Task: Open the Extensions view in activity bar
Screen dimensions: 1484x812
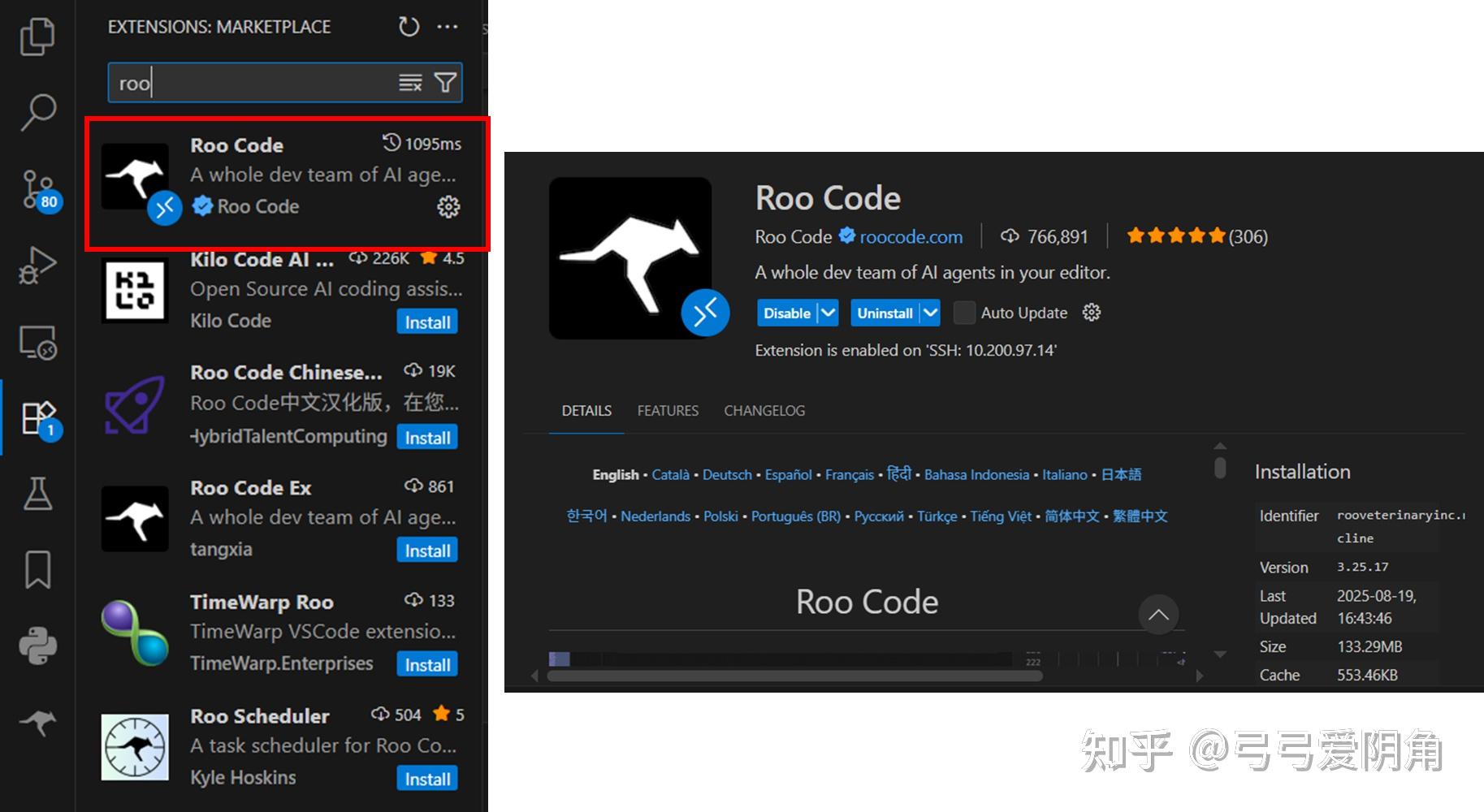Action: click(x=39, y=418)
